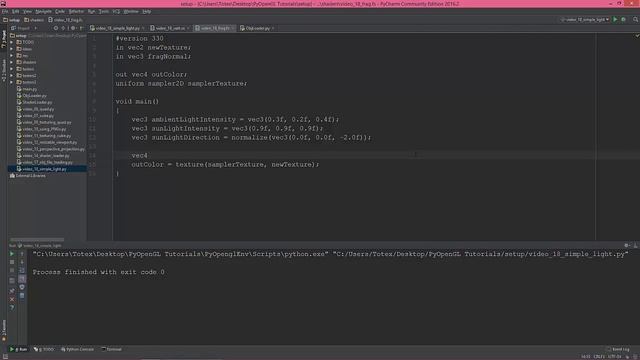Switch to video_18_vert.vs editor tab

(x=169, y=28)
